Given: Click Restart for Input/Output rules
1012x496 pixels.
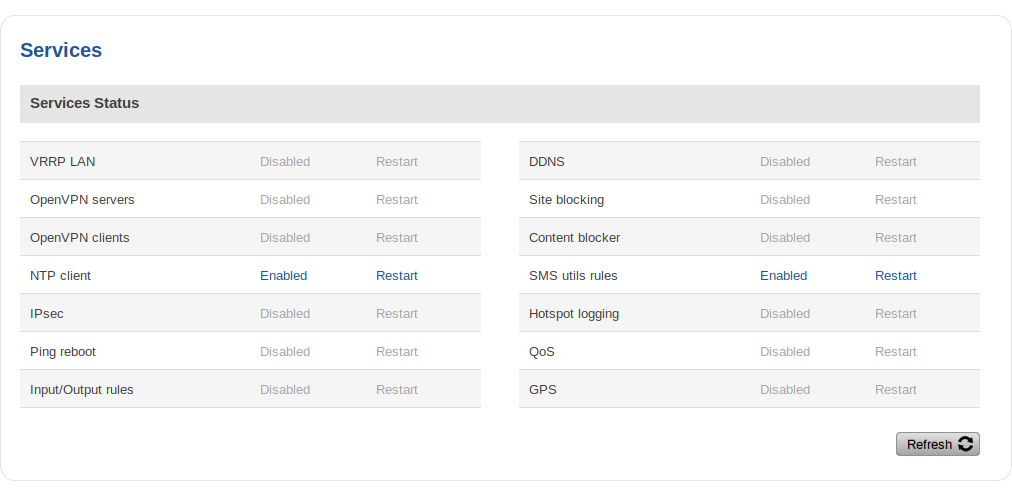Looking at the screenshot, I should (x=397, y=390).
